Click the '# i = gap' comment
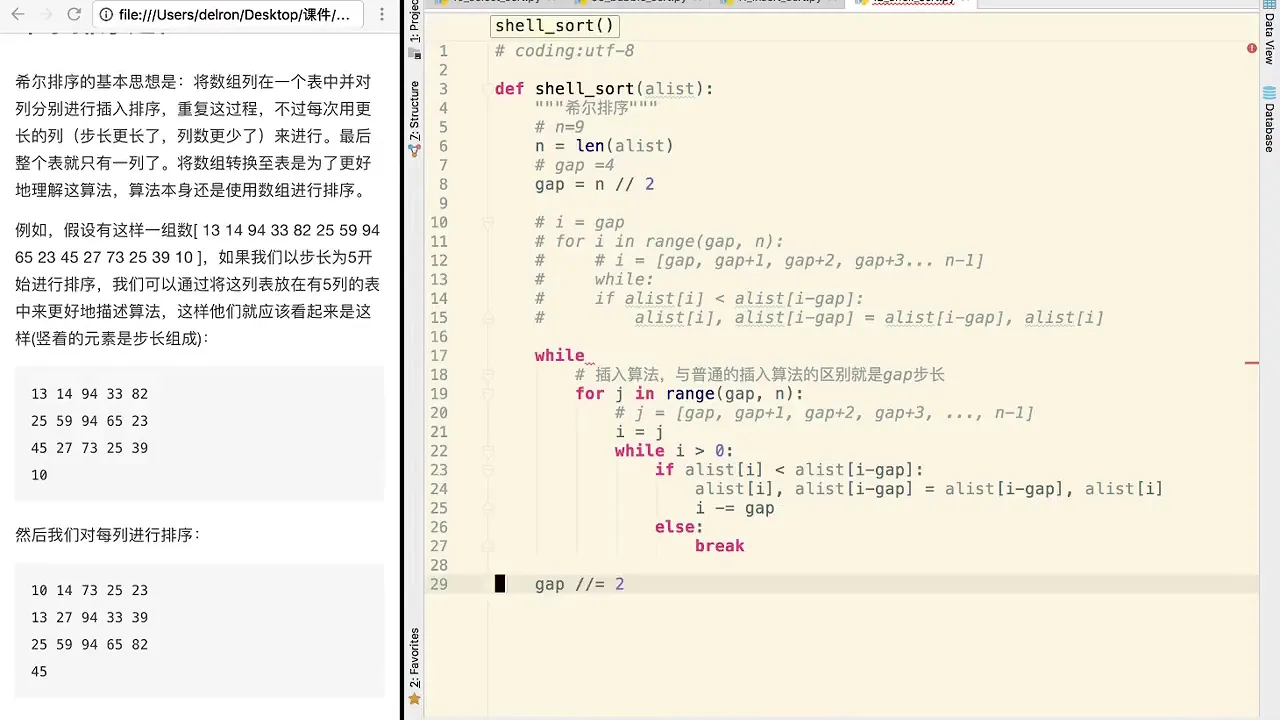 [579, 222]
